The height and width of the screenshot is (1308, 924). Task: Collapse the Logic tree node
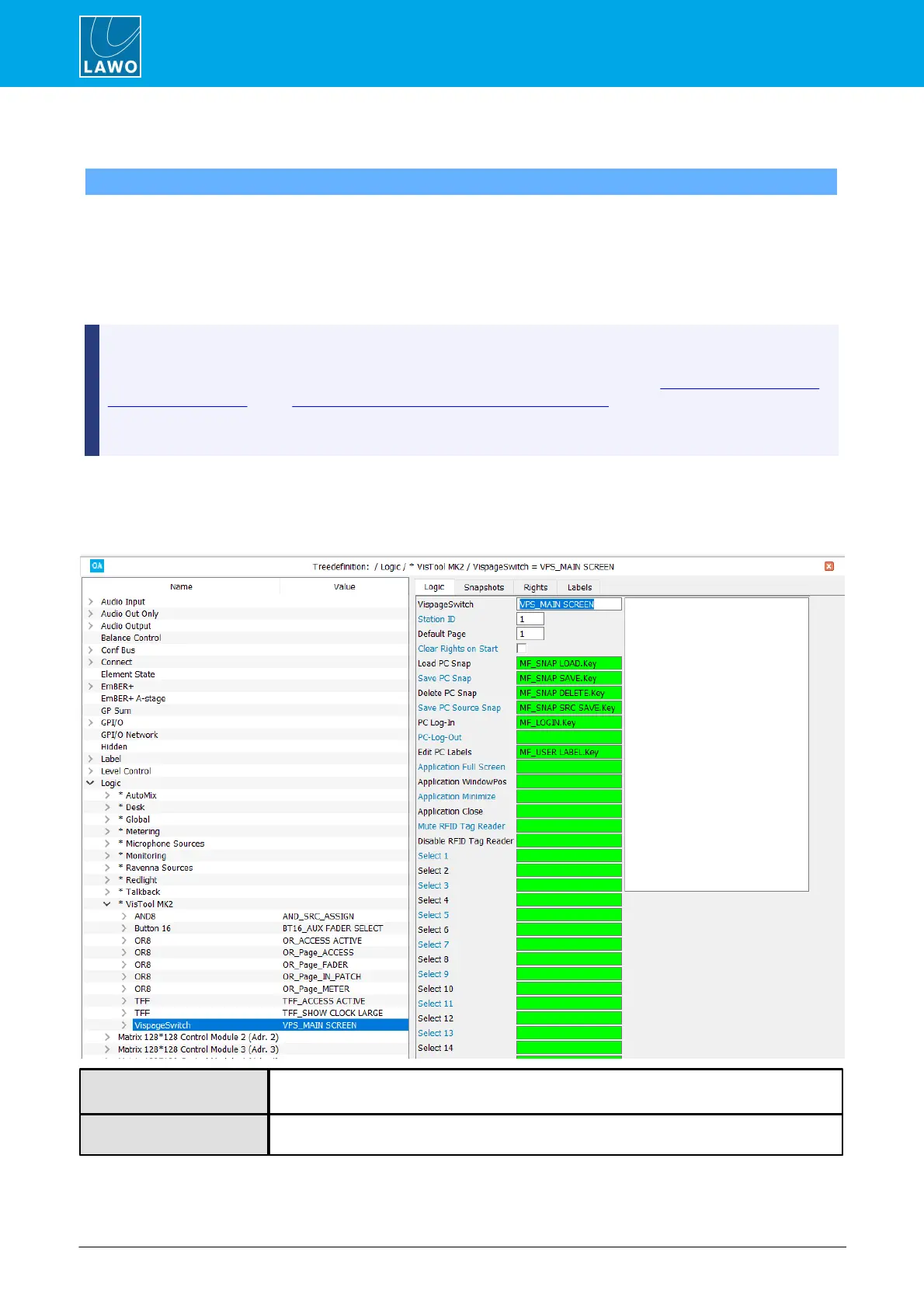point(91,783)
